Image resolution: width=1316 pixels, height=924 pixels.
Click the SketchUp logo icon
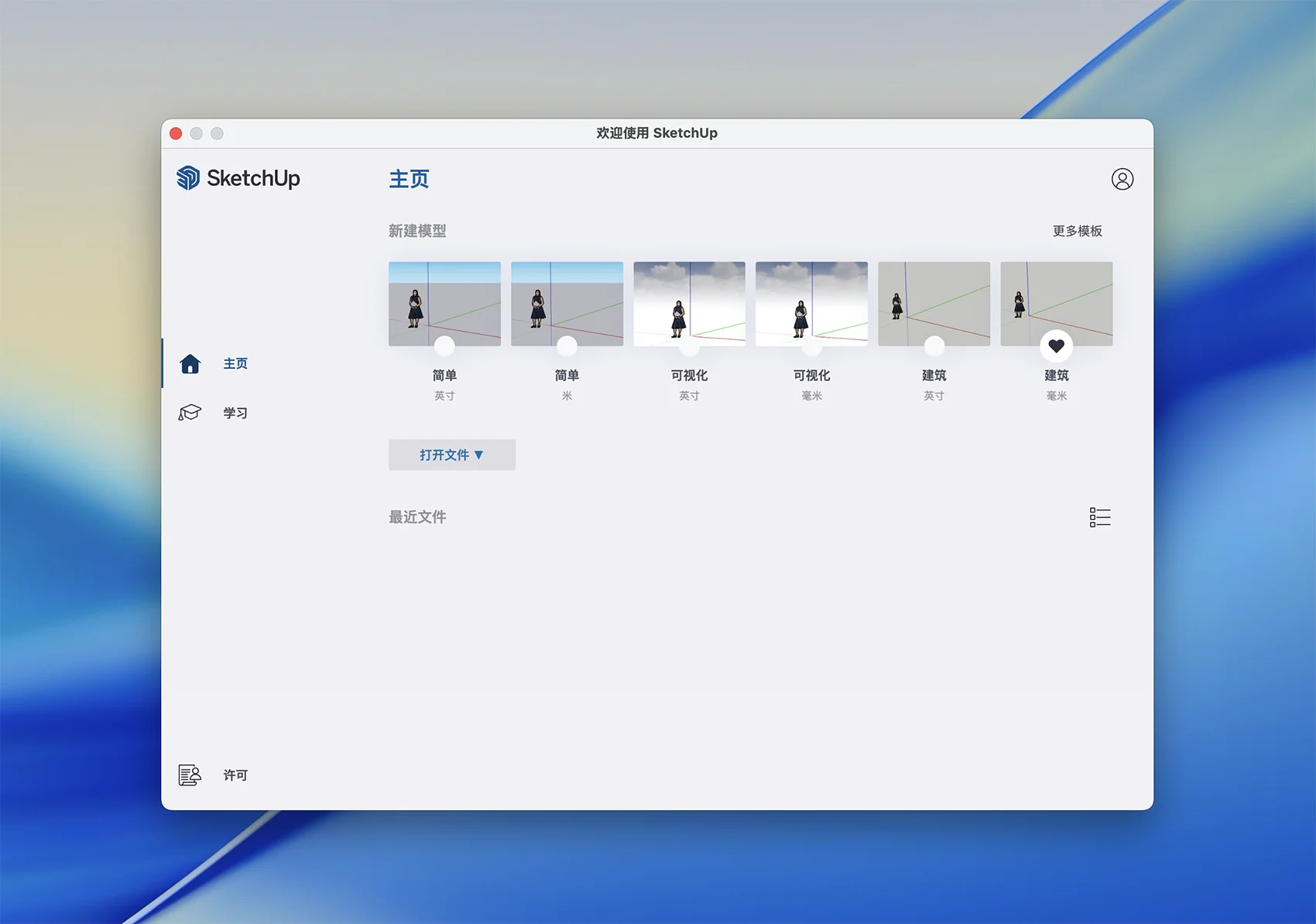tap(187, 178)
